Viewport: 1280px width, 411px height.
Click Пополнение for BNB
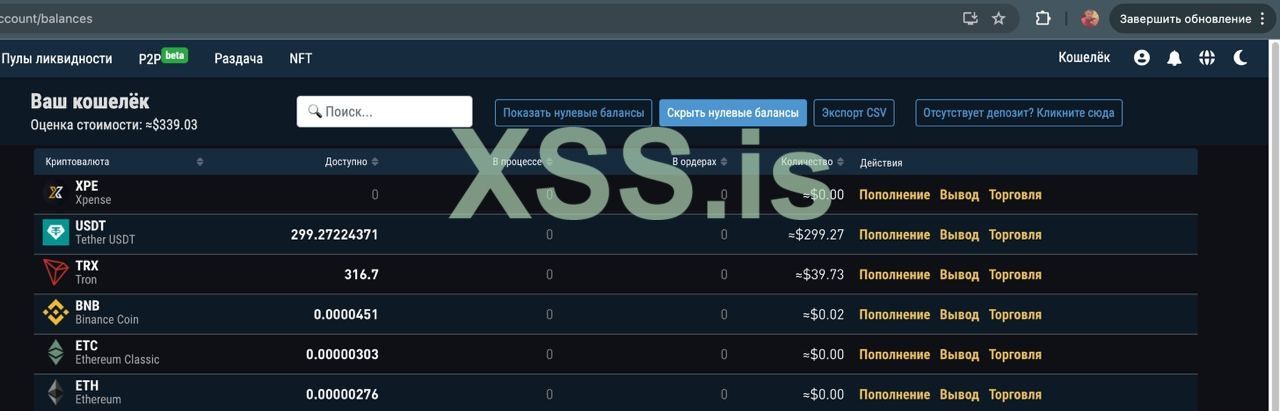tap(894, 314)
